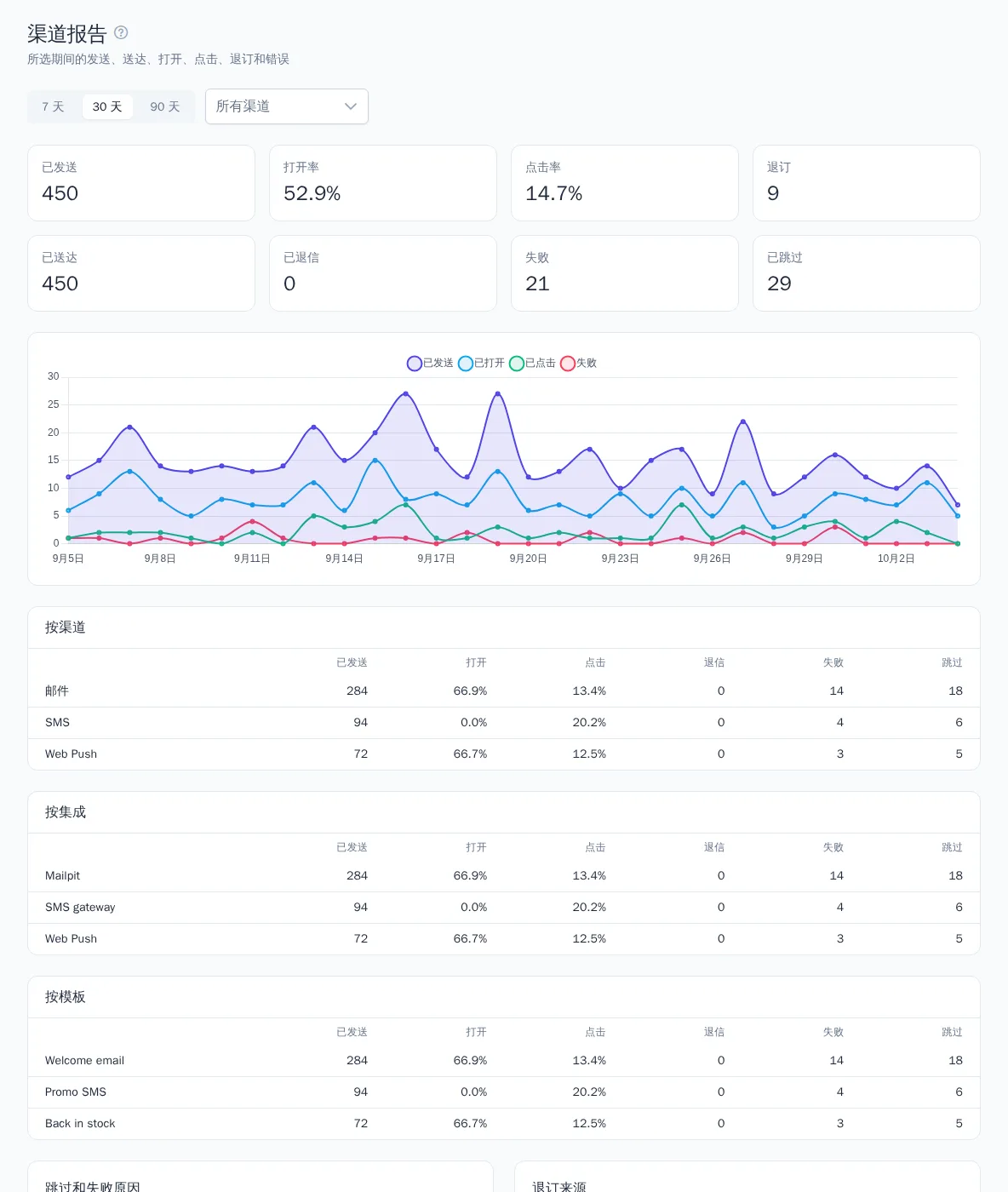Click the 点击 column header in 按模板
Viewport: 1008px width, 1192px height.
pyautogui.click(x=595, y=1032)
